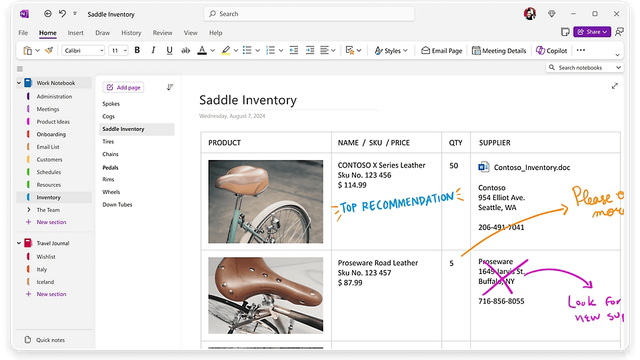
Task: Toggle Strikethrough formatting
Action: click(186, 50)
